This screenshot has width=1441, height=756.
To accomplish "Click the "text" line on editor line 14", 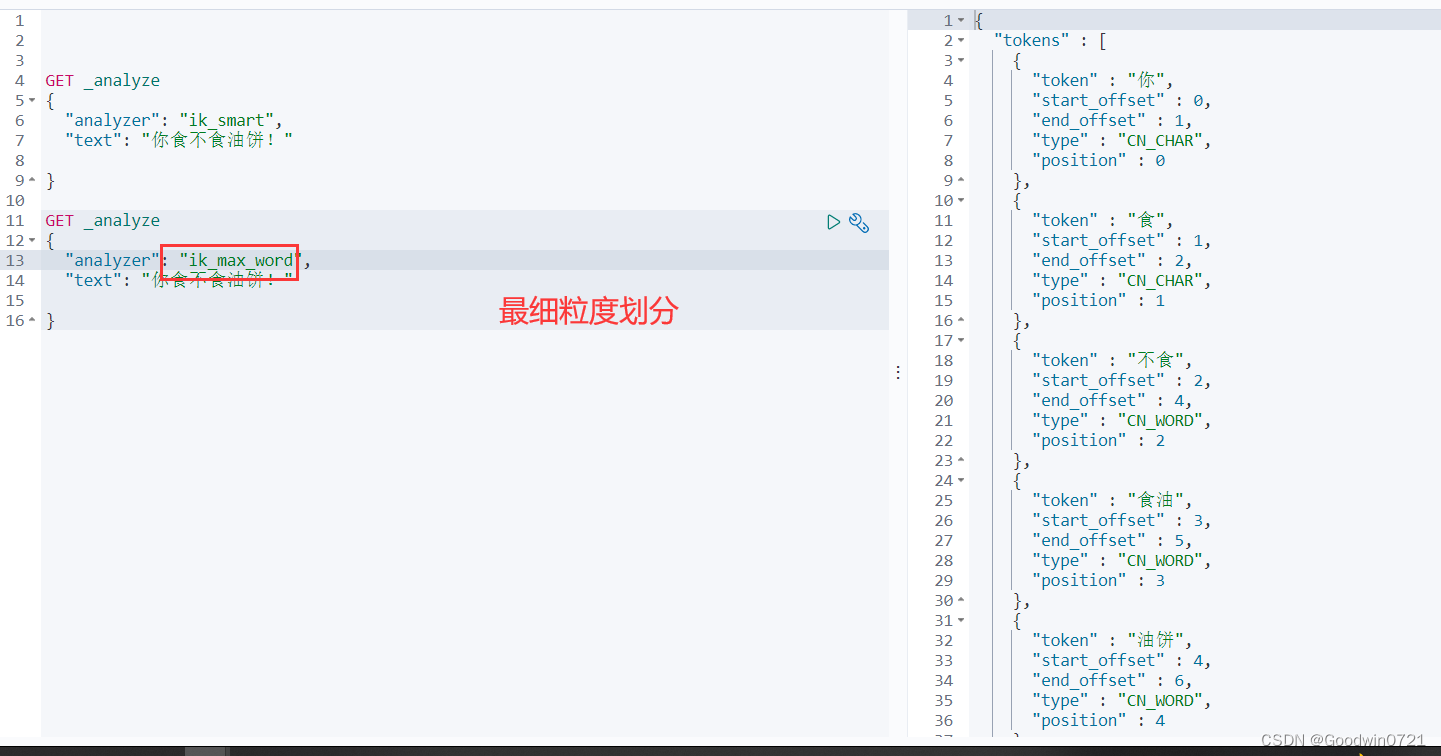I will tap(179, 280).
